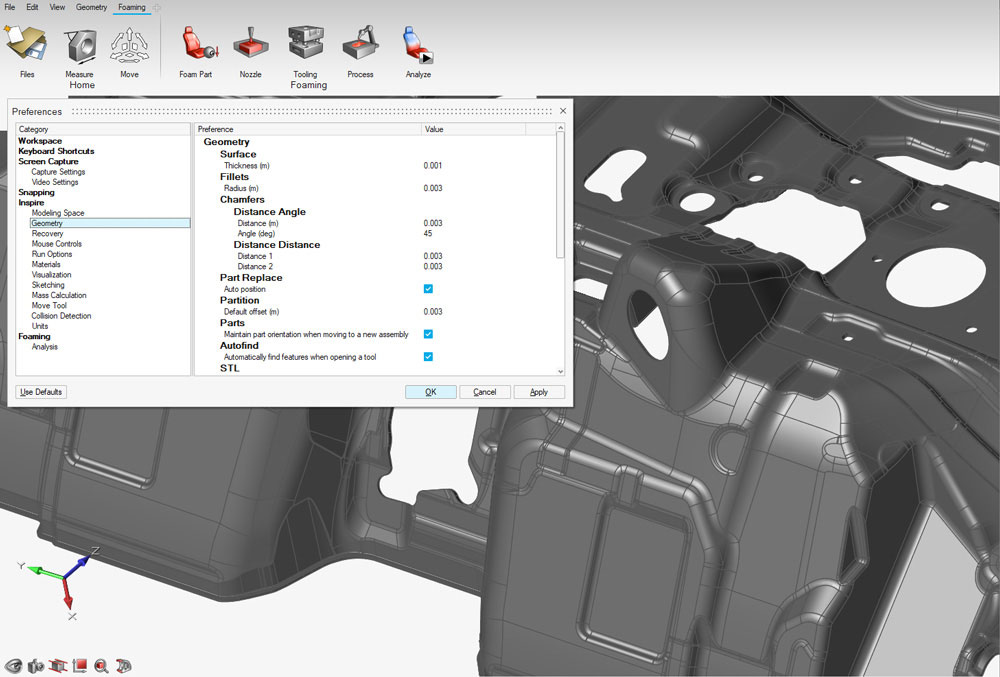Select the Measure tool

click(x=80, y=47)
